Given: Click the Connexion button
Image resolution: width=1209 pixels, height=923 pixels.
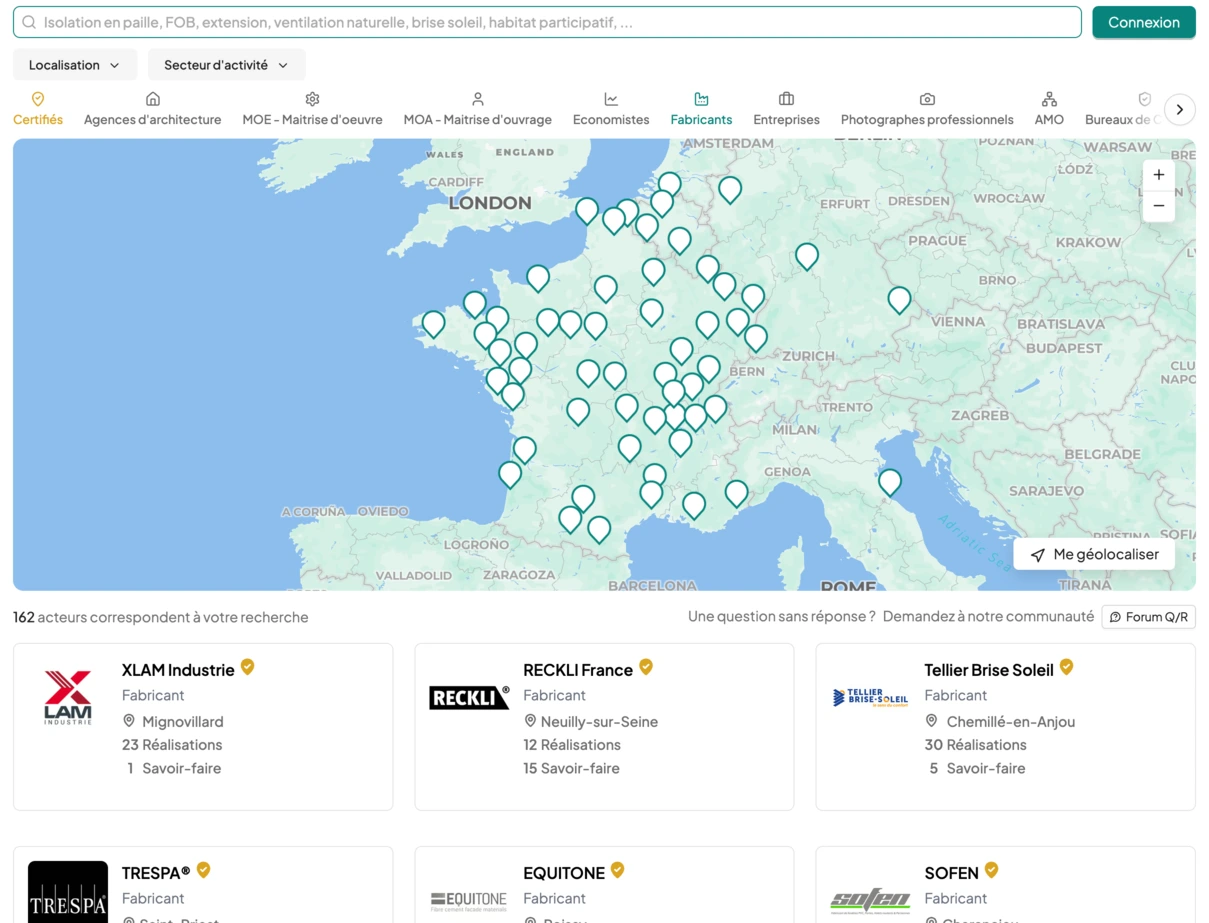Looking at the screenshot, I should coord(1144,22).
